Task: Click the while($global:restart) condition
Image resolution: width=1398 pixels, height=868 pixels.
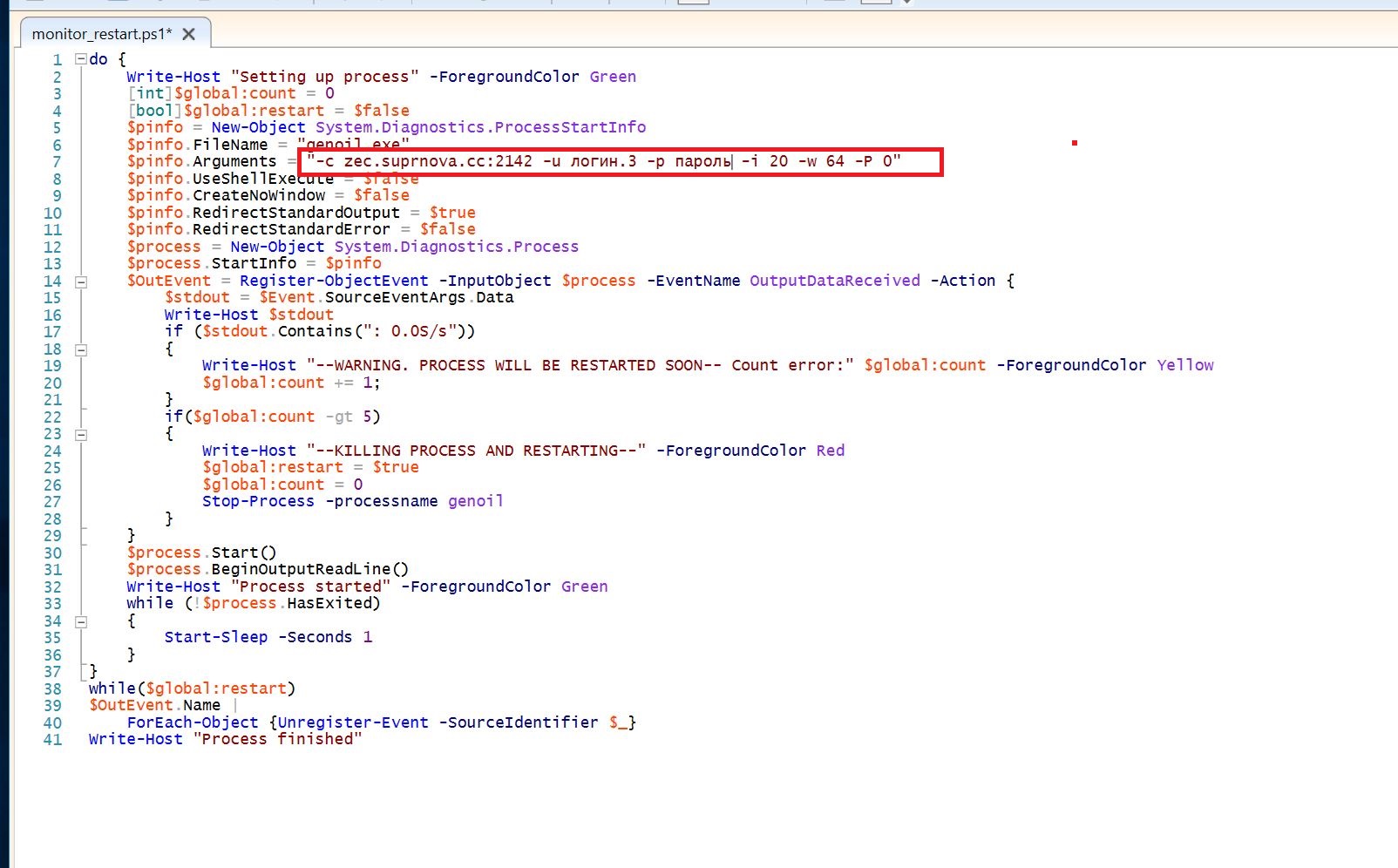Action: [x=192, y=688]
